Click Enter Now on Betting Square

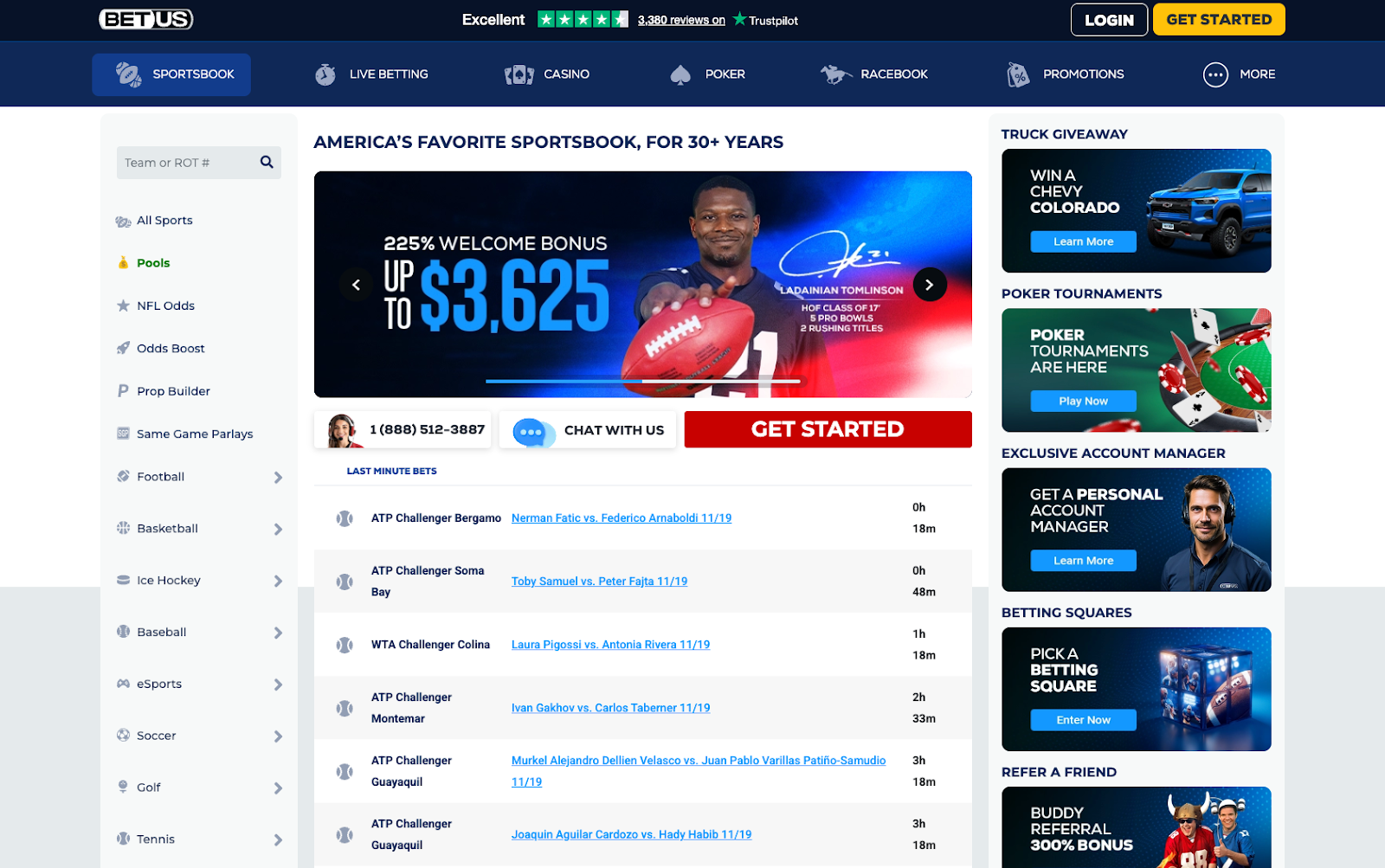click(1083, 720)
